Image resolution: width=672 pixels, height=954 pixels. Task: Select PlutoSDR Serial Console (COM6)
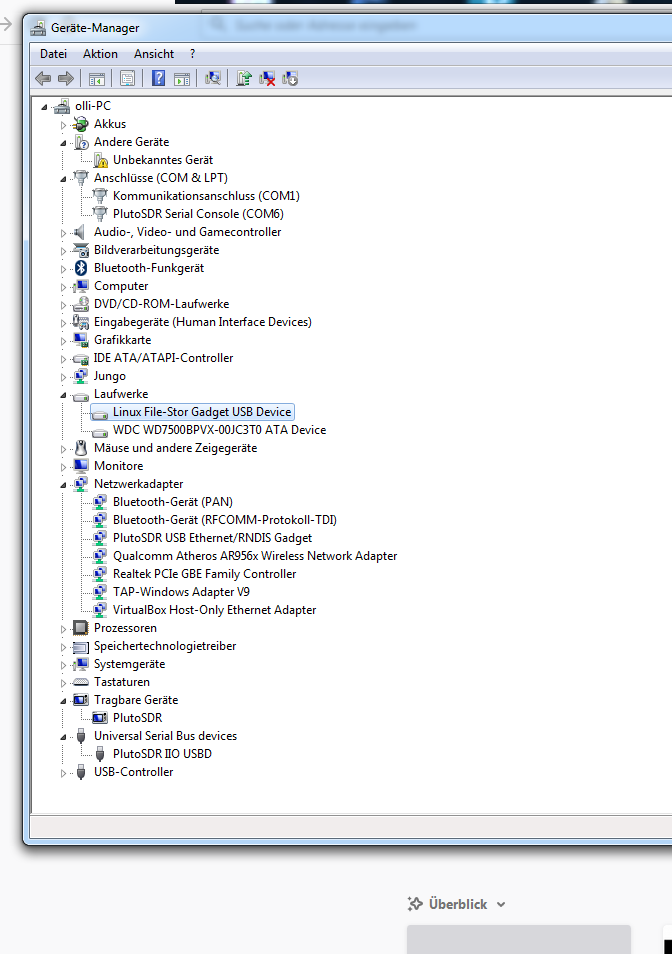(198, 214)
